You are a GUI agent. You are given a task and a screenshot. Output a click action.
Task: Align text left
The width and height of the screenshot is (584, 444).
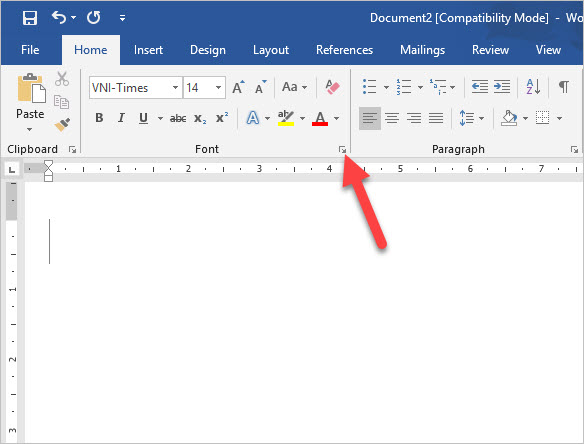coord(370,118)
